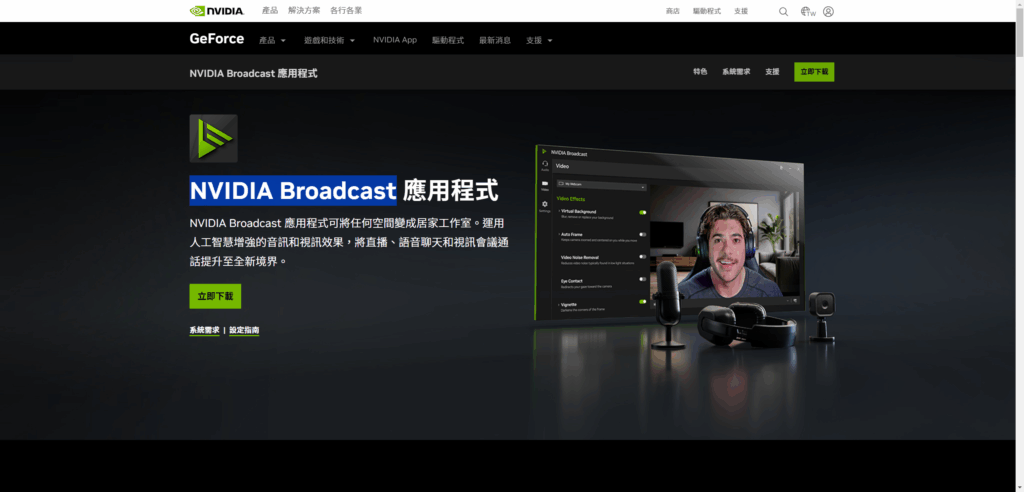Open the search magnifier icon
This screenshot has height=492, width=1024.
(x=783, y=11)
